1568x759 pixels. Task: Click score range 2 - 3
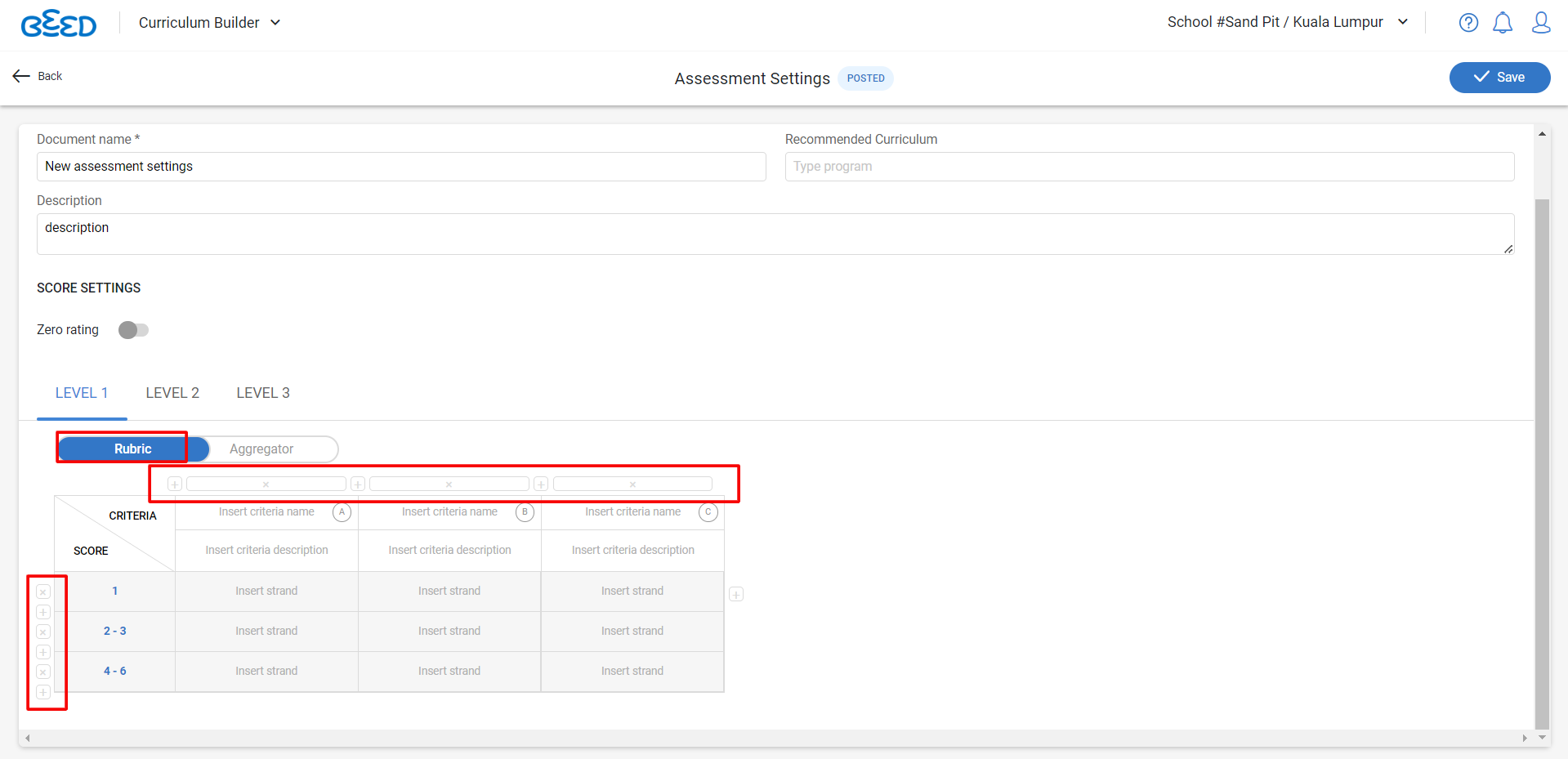point(115,632)
